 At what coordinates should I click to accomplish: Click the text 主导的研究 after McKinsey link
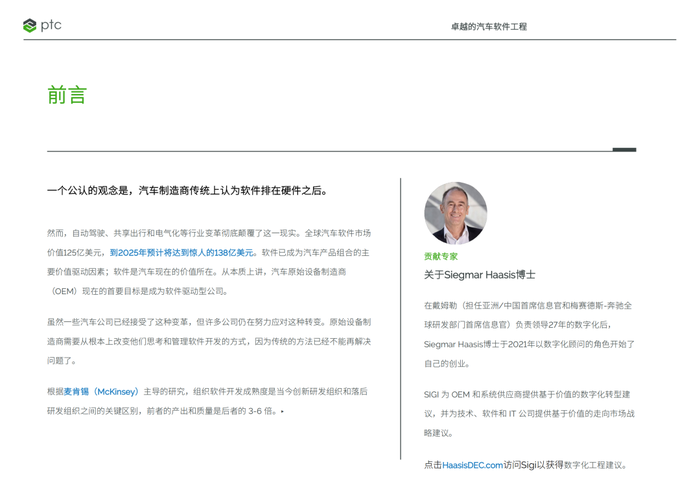165,391
